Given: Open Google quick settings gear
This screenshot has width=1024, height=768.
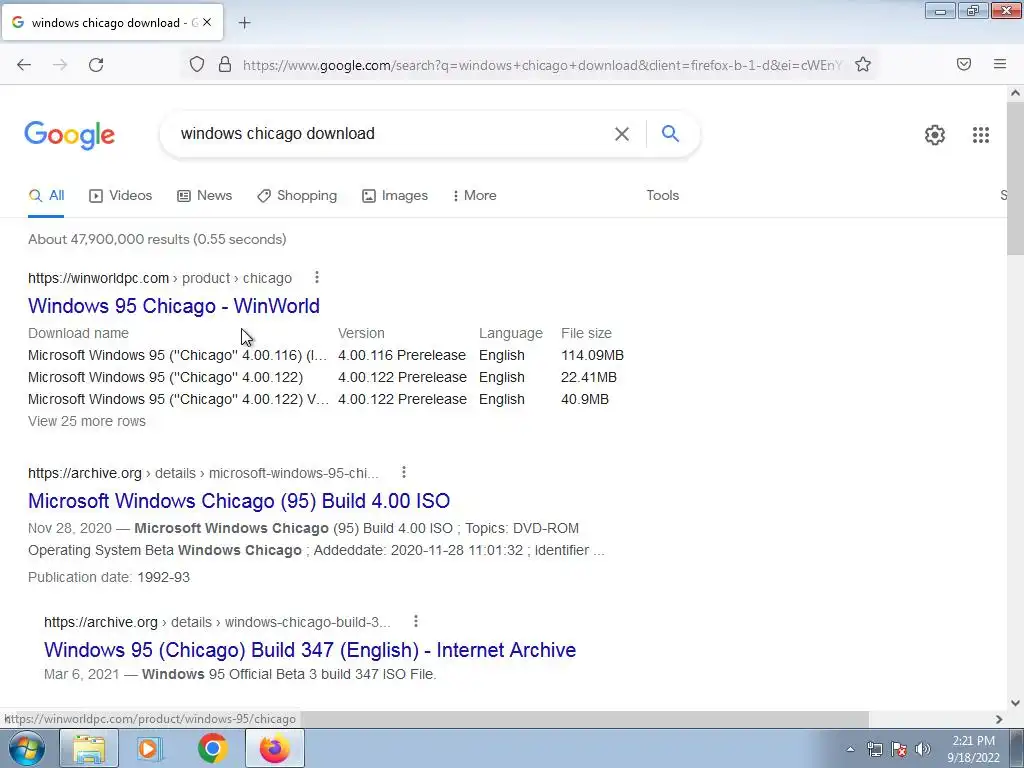Looking at the screenshot, I should 935,135.
